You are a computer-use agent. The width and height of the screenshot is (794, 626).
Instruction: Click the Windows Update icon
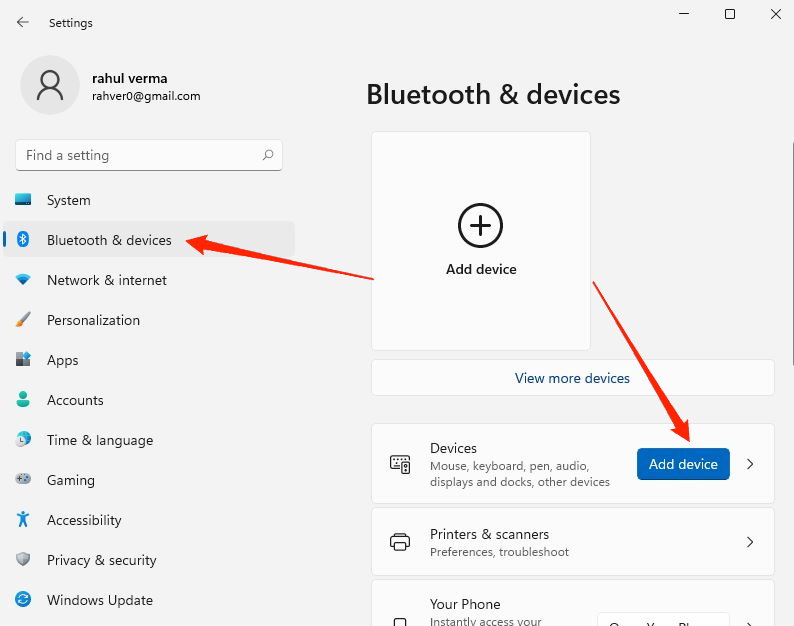coord(23,600)
